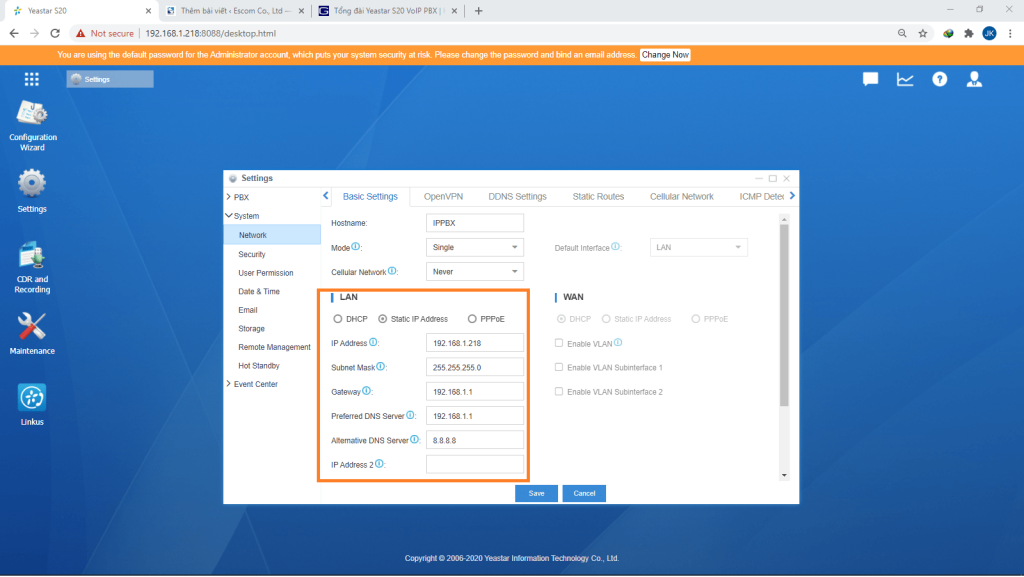Image resolution: width=1024 pixels, height=577 pixels.
Task: Show info for Mode setting
Action: [x=355, y=246]
